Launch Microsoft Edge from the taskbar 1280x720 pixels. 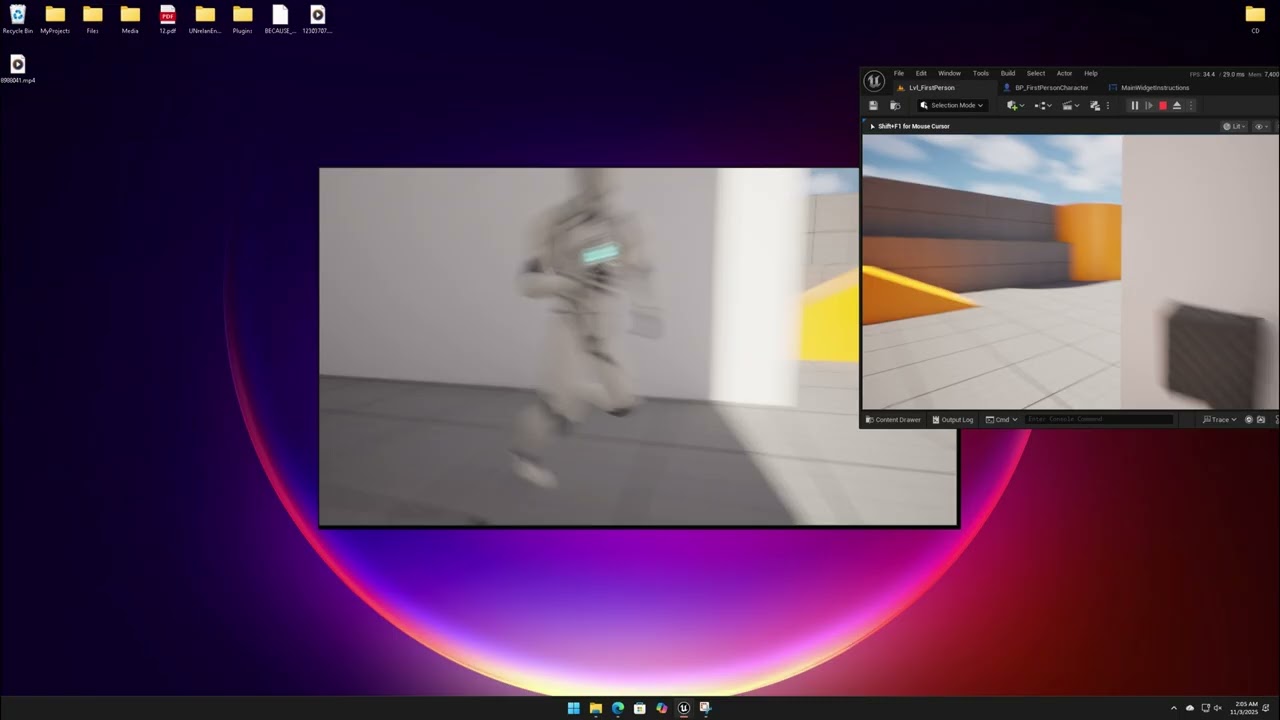617,708
